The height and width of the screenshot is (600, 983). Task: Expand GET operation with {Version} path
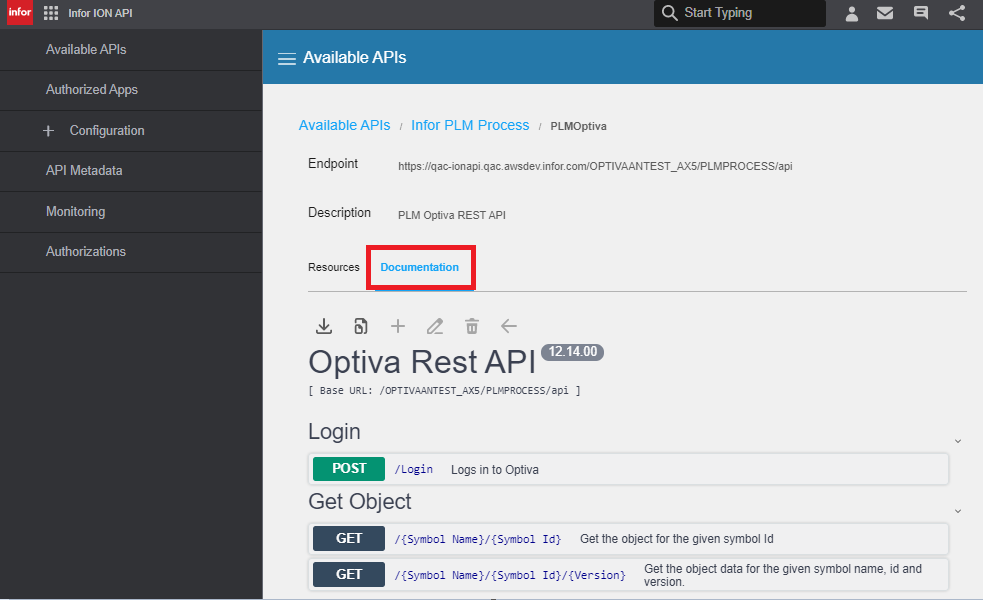click(628, 574)
